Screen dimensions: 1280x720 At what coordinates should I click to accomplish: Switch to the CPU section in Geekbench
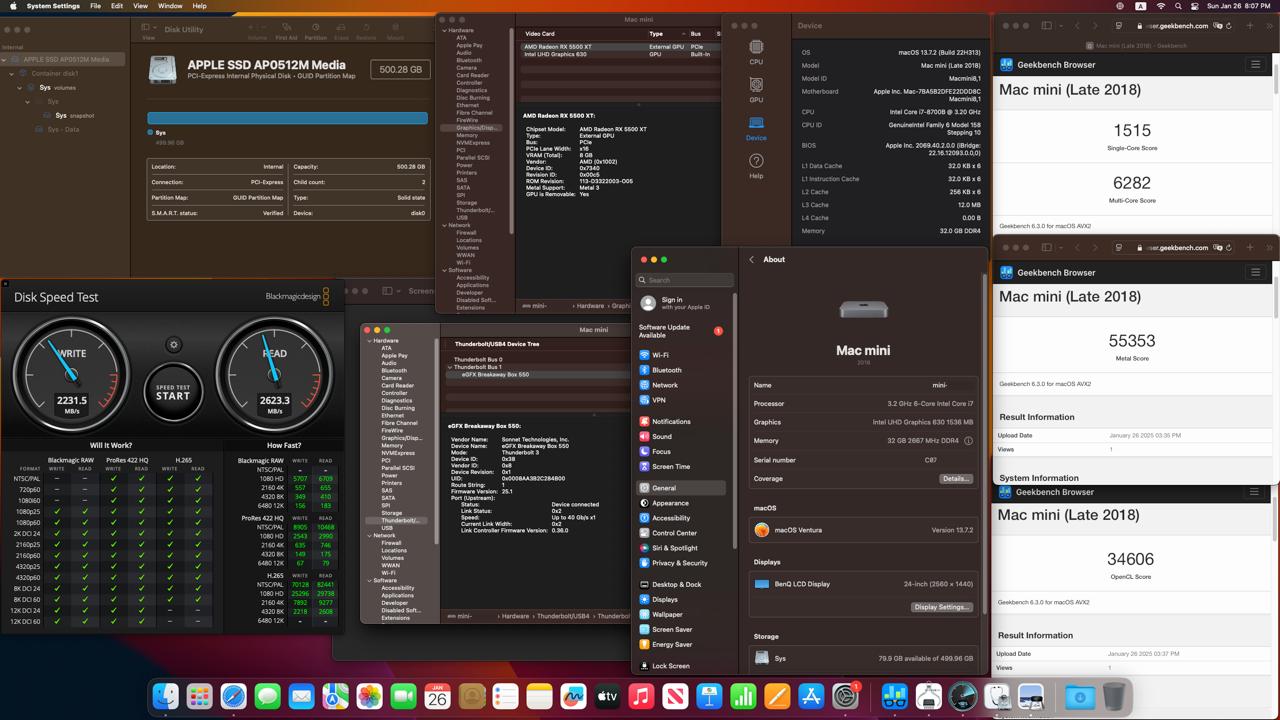click(x=756, y=50)
